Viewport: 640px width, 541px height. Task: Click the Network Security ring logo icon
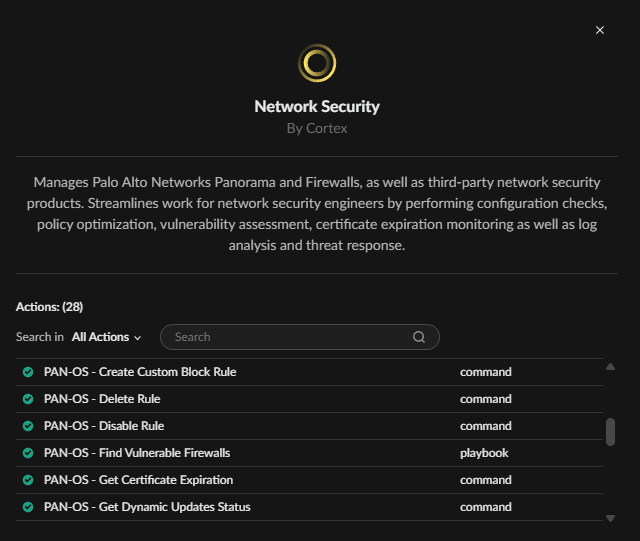317,63
